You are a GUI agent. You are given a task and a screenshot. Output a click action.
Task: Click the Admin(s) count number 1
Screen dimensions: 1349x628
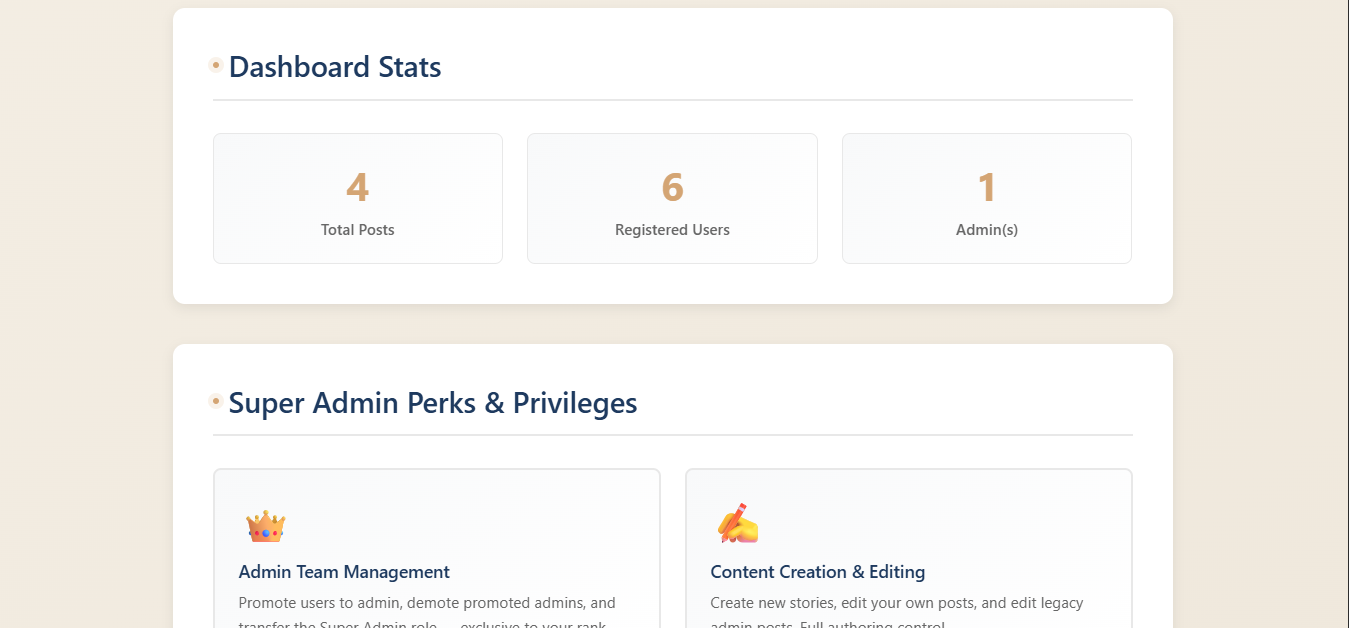click(987, 188)
